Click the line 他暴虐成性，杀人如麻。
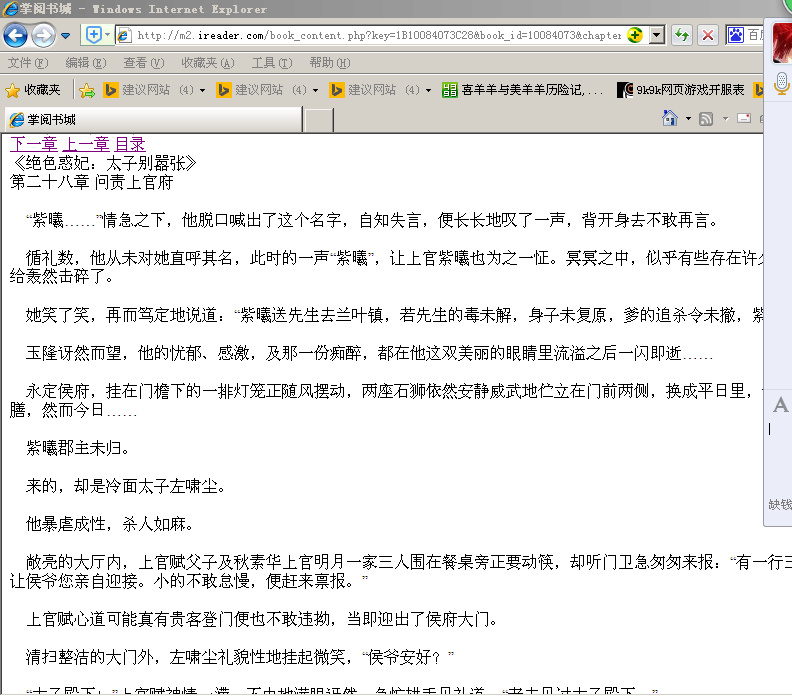The height and width of the screenshot is (696, 792). 110,524
